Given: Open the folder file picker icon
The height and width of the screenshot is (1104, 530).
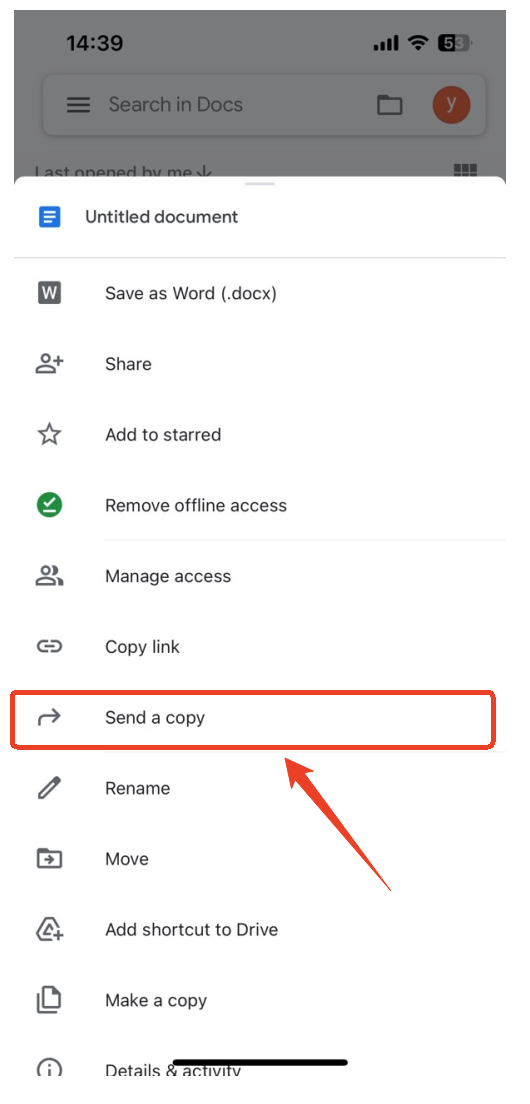Looking at the screenshot, I should pyautogui.click(x=389, y=105).
